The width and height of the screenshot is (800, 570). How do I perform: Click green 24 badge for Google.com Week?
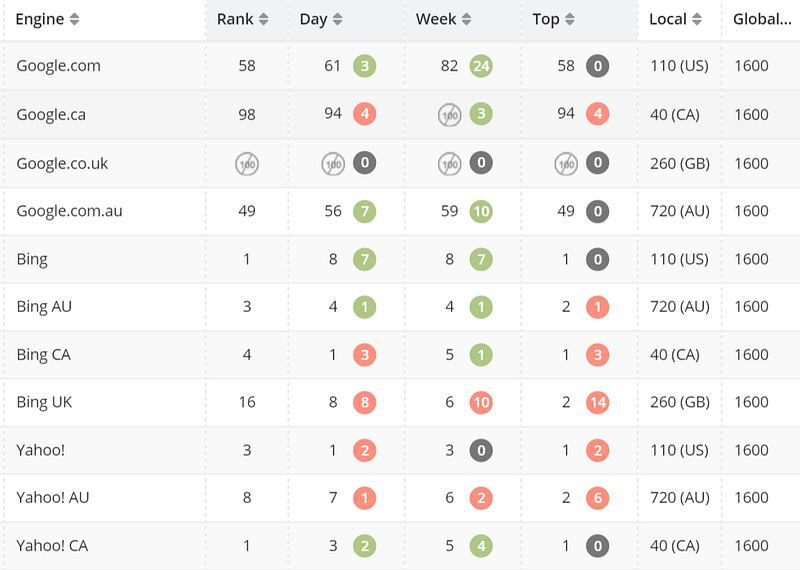click(x=481, y=66)
